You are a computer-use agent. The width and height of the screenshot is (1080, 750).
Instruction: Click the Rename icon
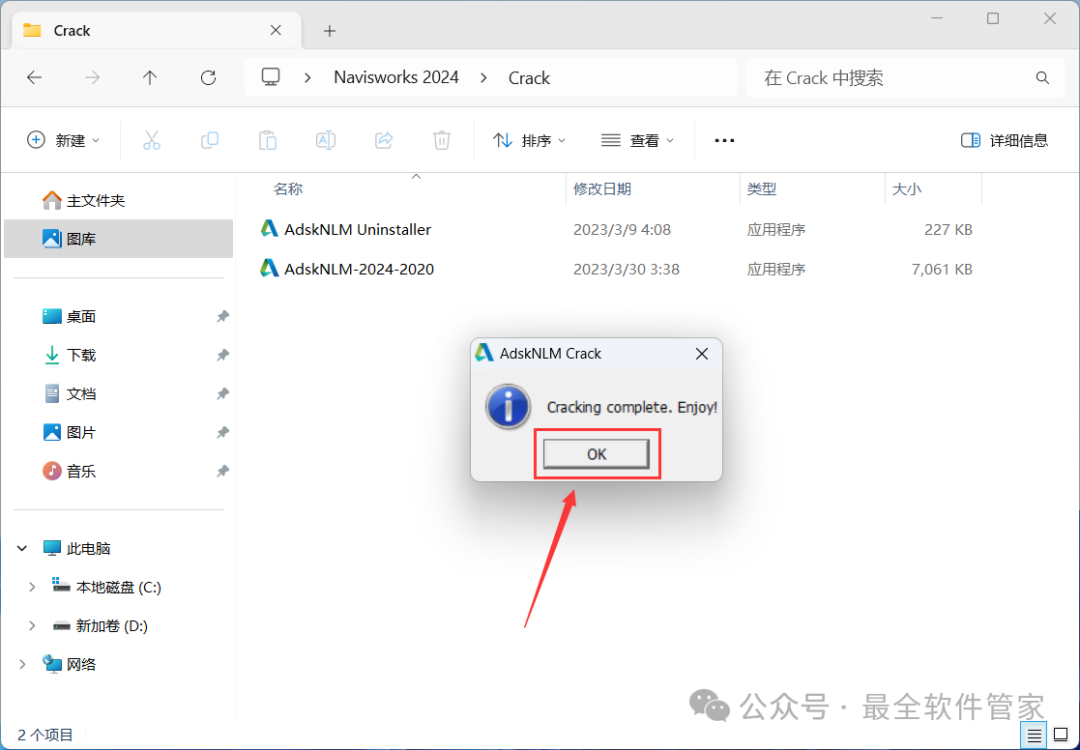pyautogui.click(x=325, y=140)
